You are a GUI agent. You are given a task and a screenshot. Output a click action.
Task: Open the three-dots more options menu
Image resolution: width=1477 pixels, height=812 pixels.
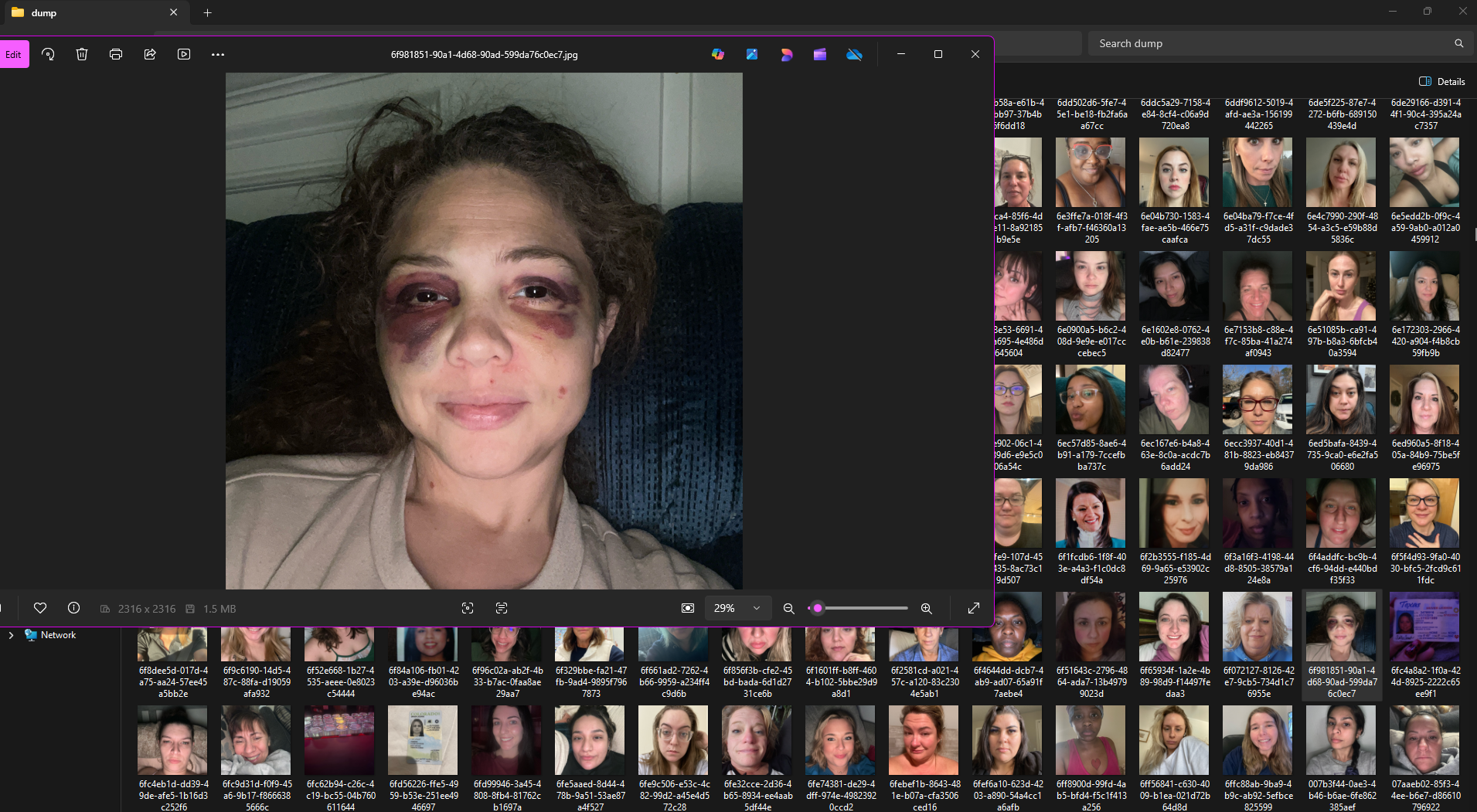click(x=218, y=54)
